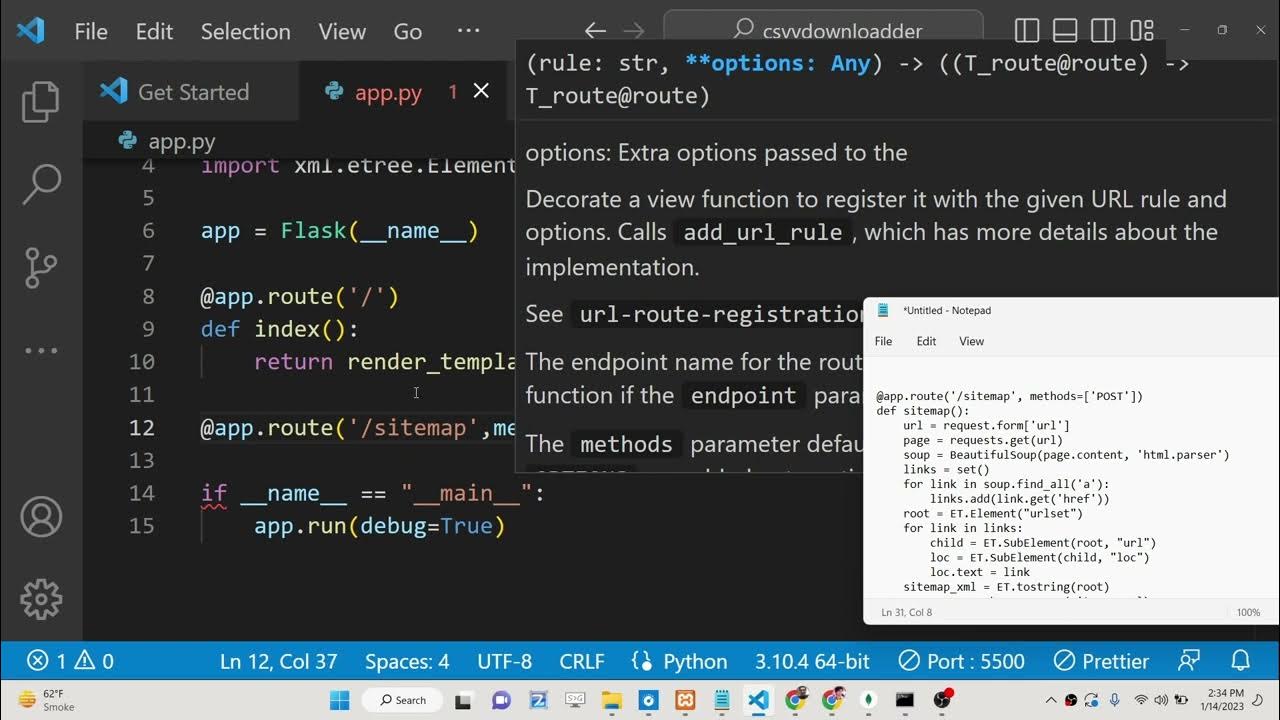
Task: Open the Explorer view in activity bar
Action: (41, 103)
